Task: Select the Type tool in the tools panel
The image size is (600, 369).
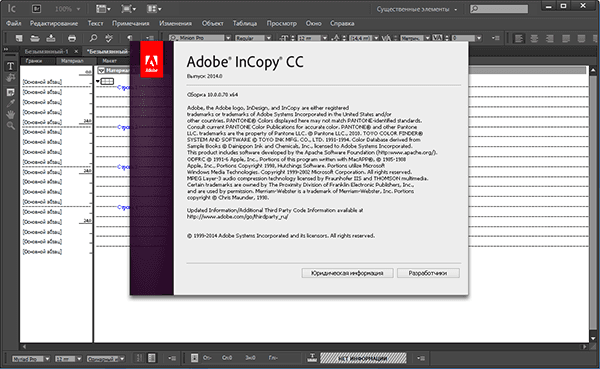Action: [x=10, y=66]
